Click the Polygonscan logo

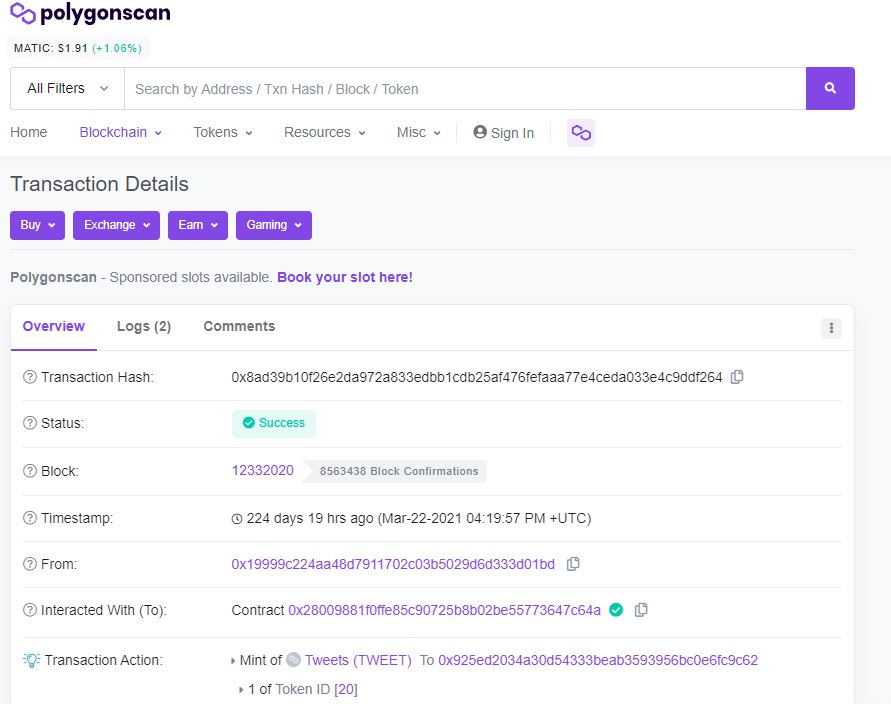pyautogui.click(x=90, y=14)
